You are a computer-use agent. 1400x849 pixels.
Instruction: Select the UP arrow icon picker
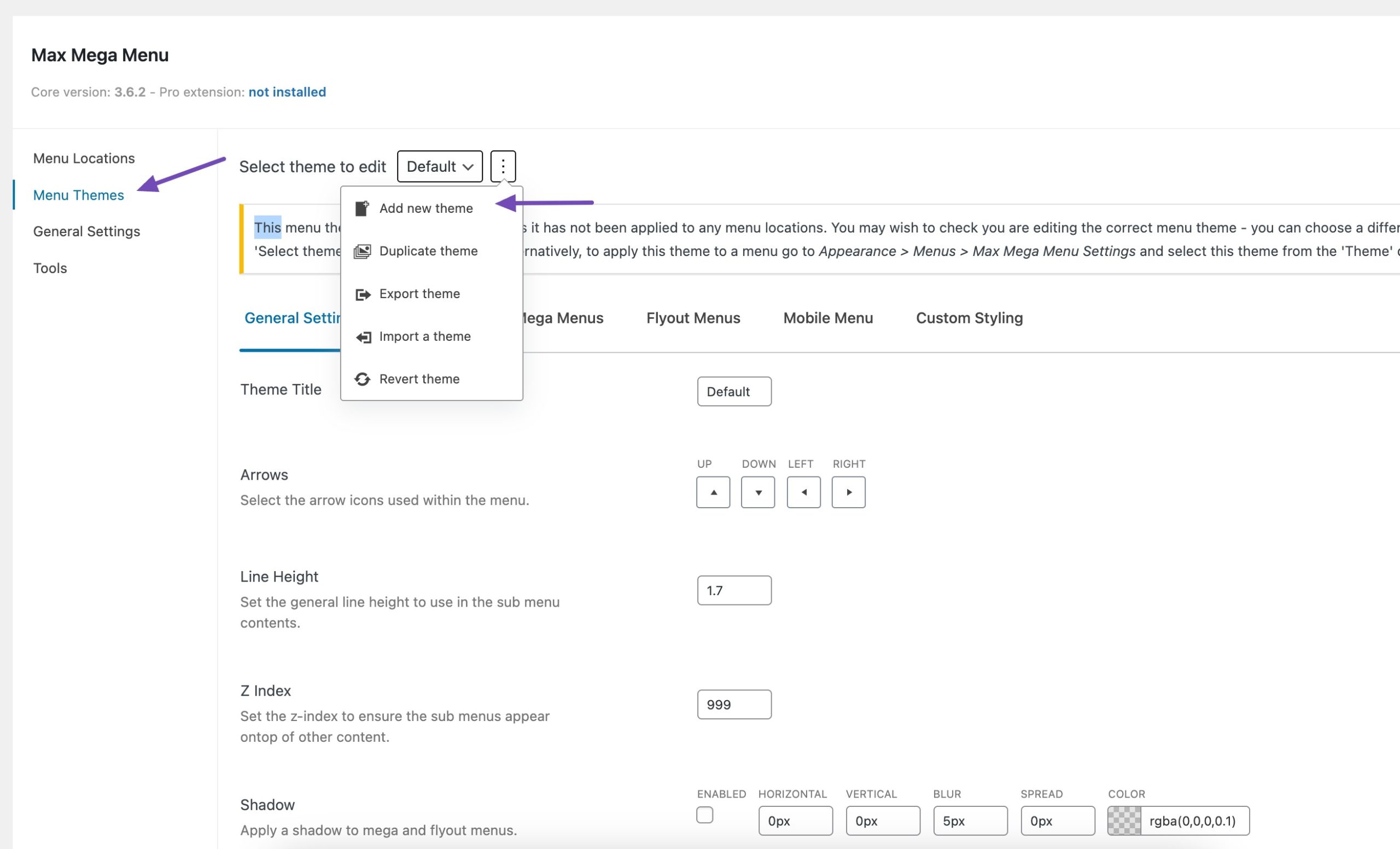713,492
